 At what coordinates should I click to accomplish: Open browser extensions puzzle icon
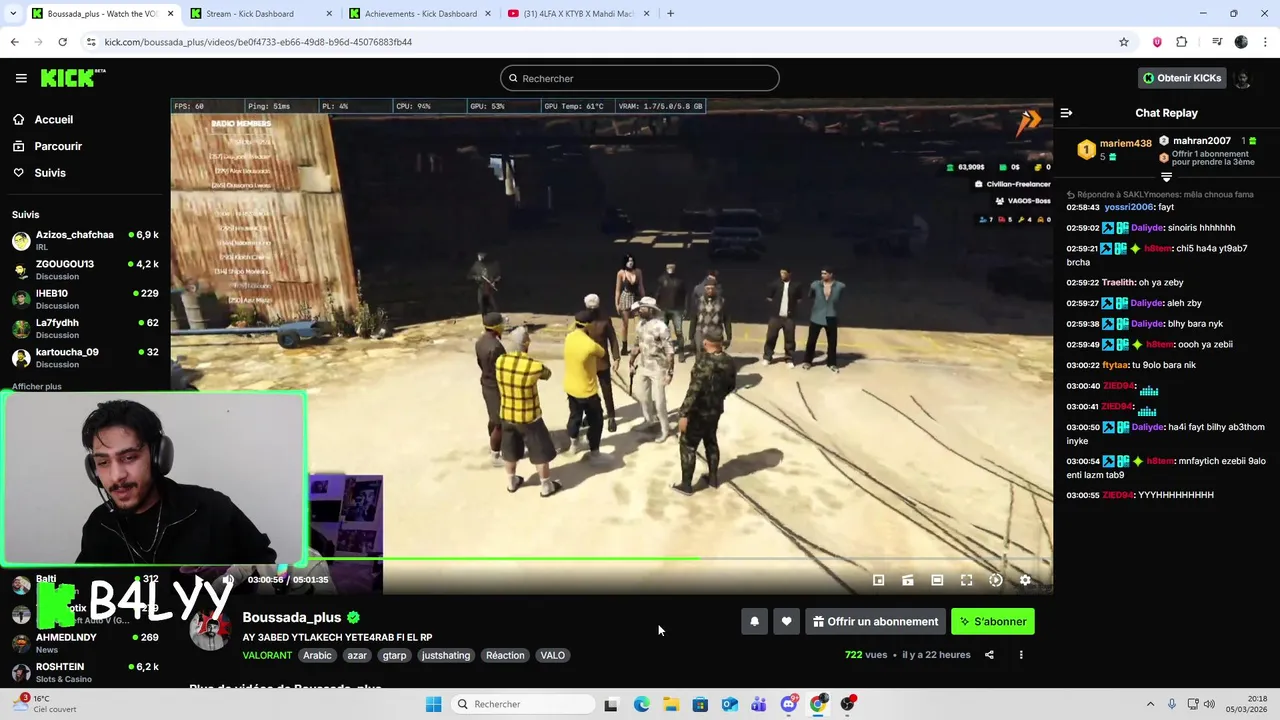1182,42
